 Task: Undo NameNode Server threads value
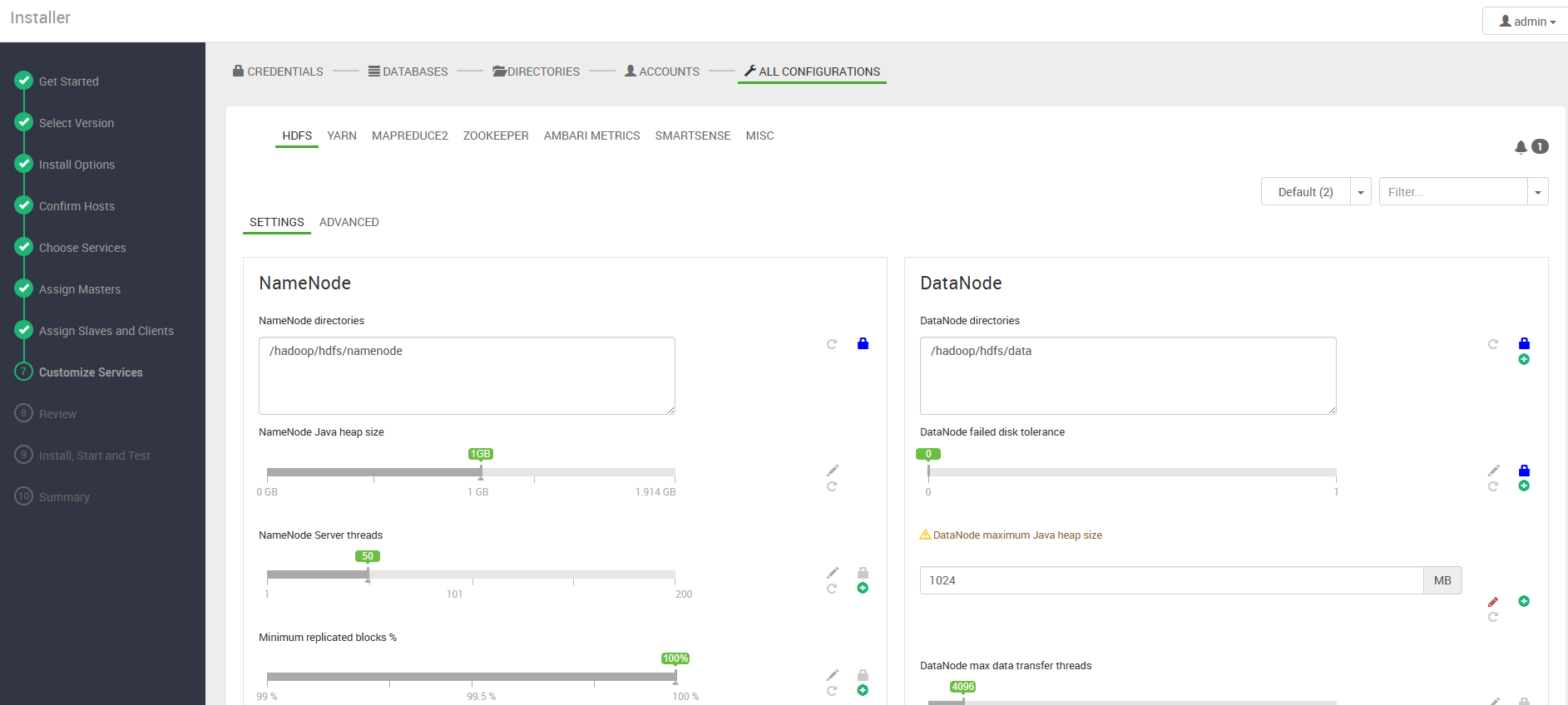832,589
